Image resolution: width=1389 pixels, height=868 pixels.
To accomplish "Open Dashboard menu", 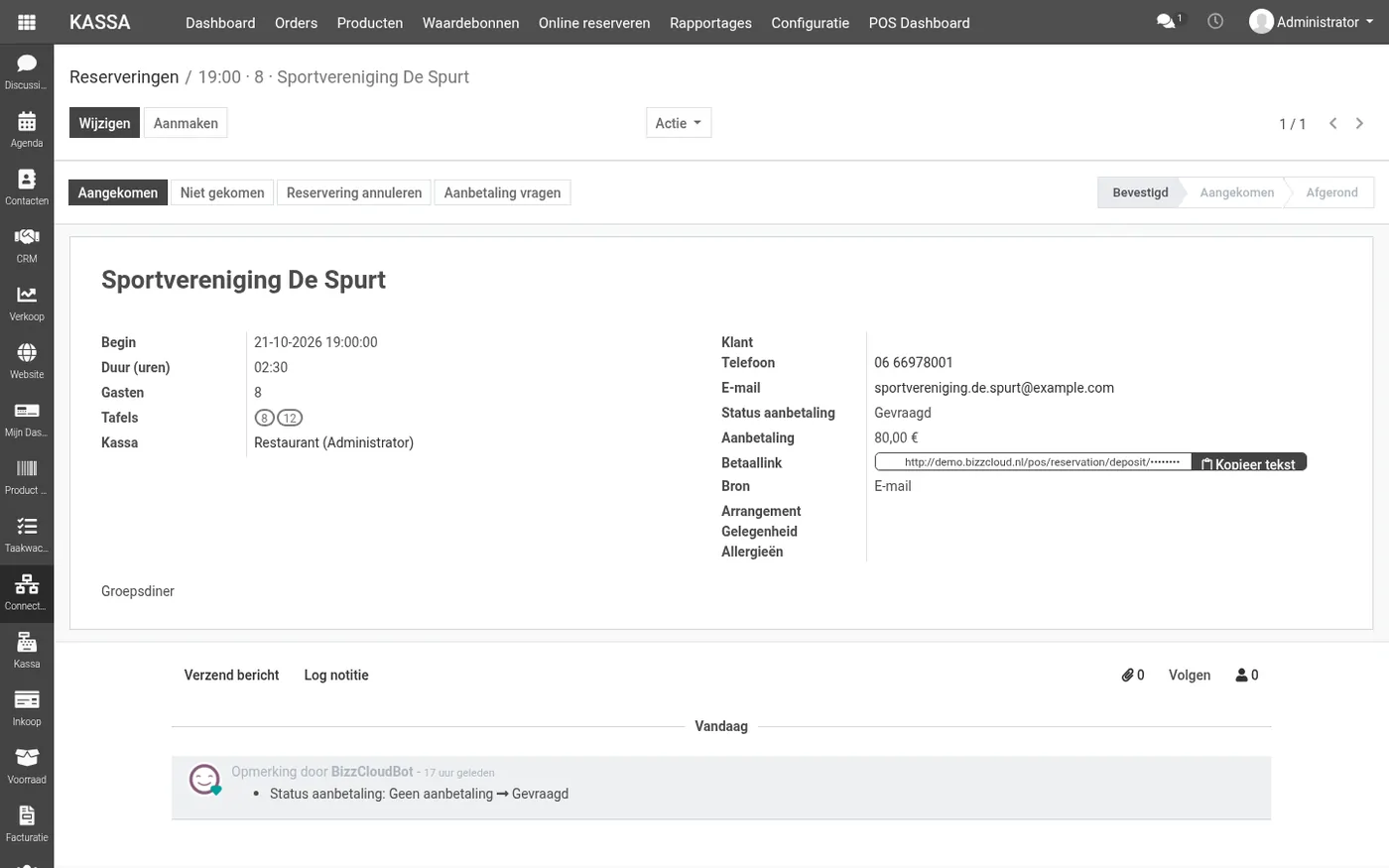I will (x=220, y=23).
